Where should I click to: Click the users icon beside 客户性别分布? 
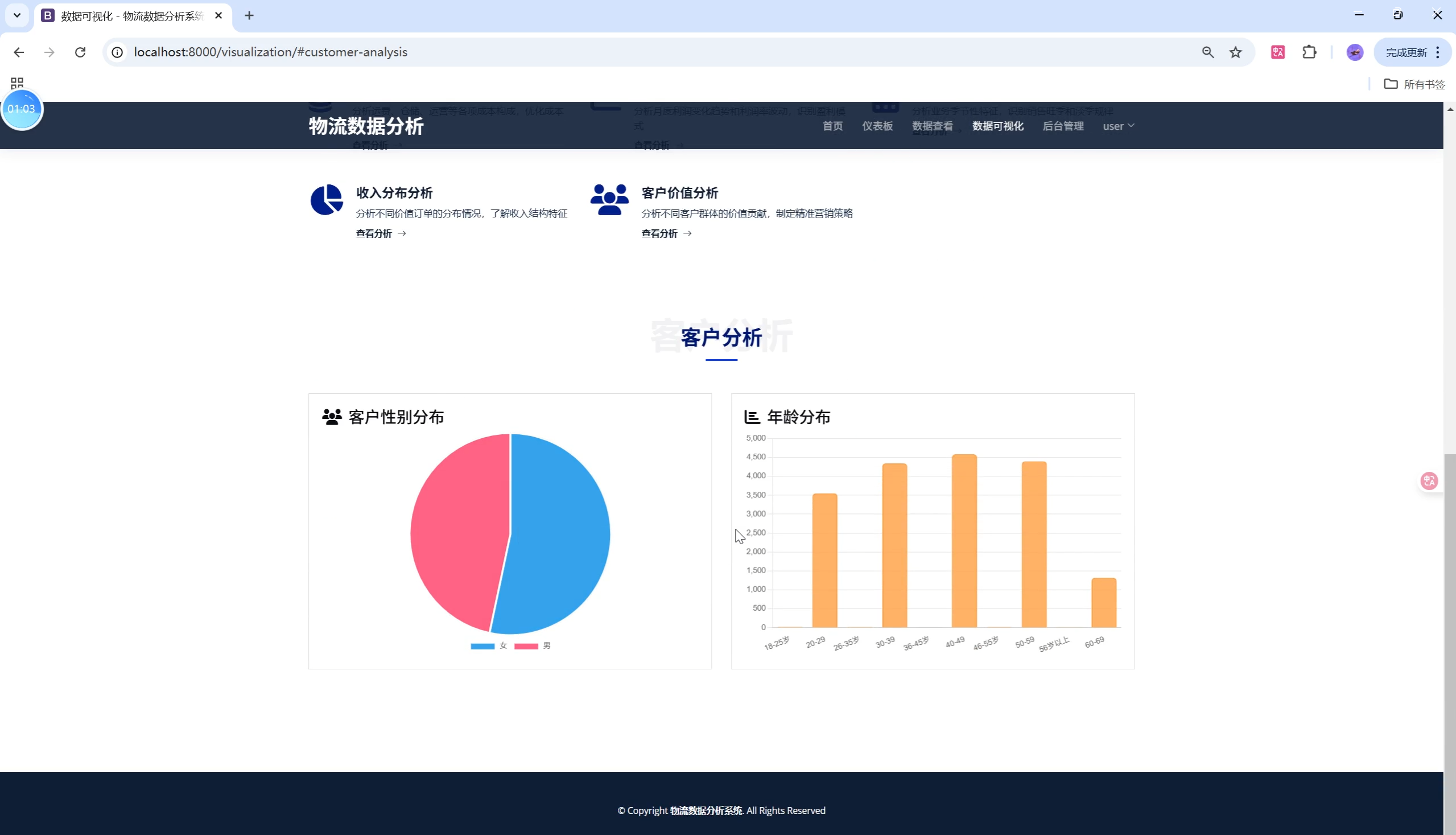pyautogui.click(x=332, y=417)
